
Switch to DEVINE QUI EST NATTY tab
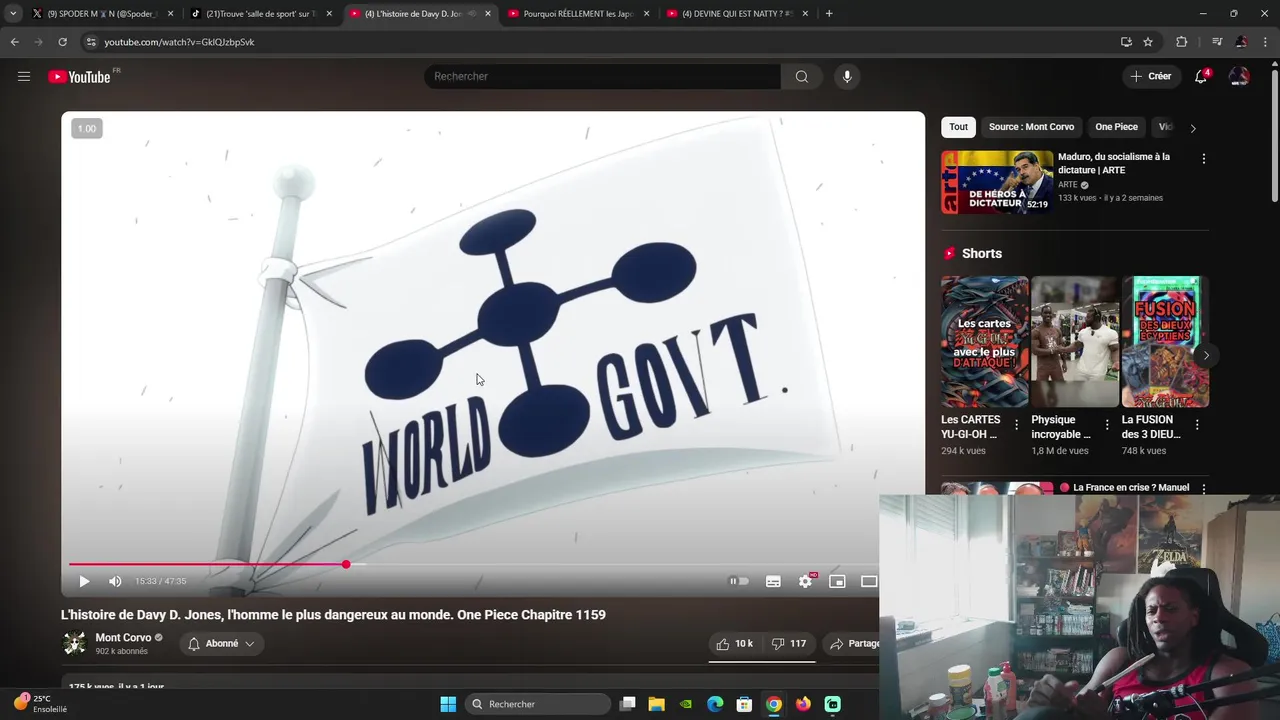click(738, 14)
